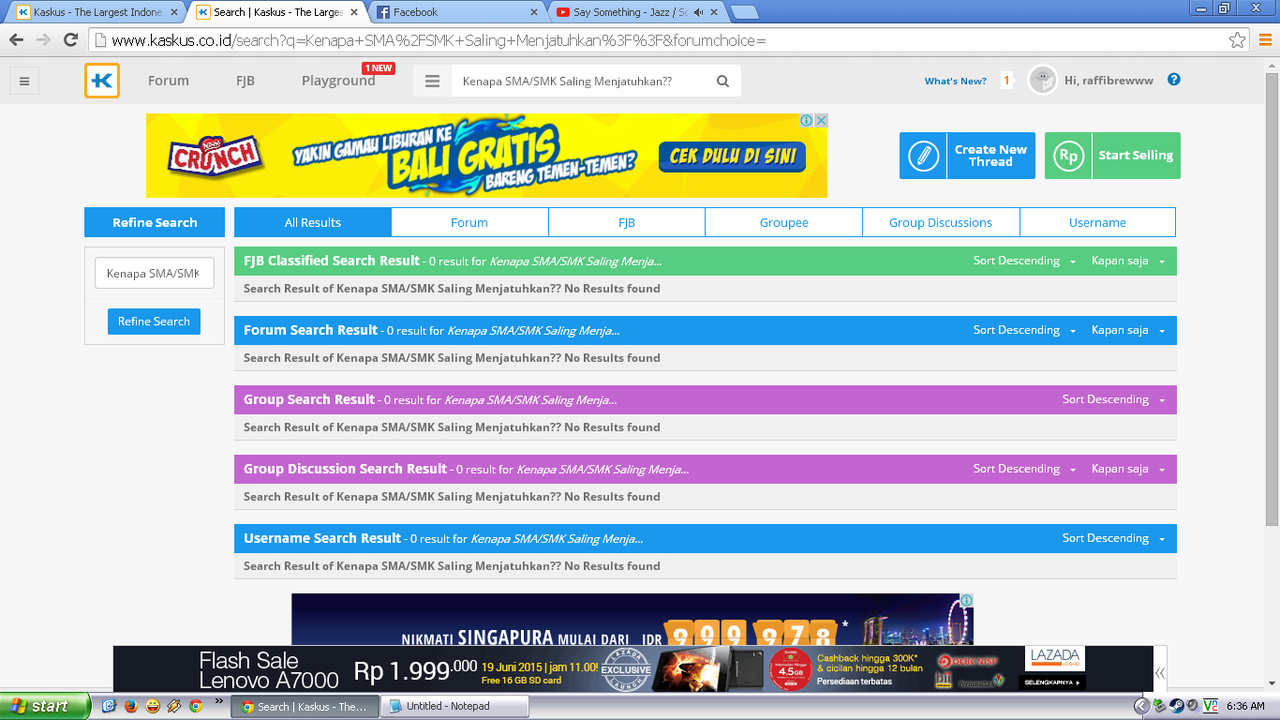This screenshot has width=1280, height=720.
Task: Switch to Kaskus Largest Indonesian browser tab
Action: tap(97, 12)
